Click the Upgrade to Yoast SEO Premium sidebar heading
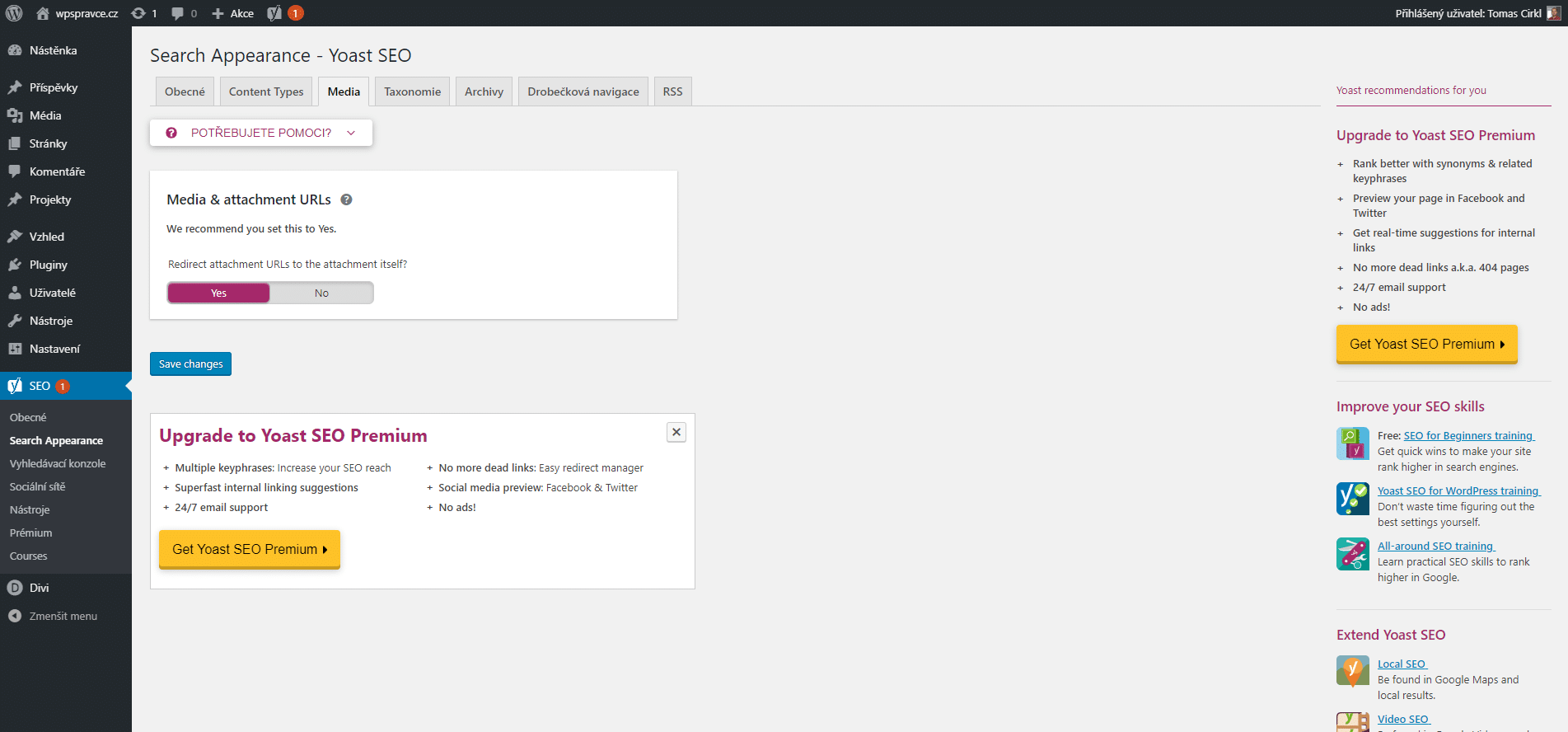The image size is (1568, 732). (1435, 135)
